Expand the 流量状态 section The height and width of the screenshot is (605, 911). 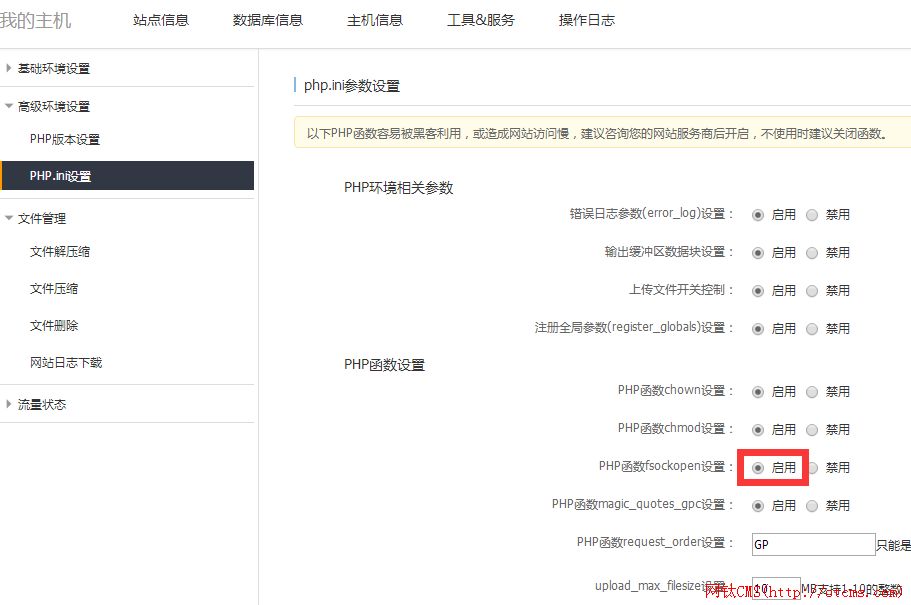point(42,404)
